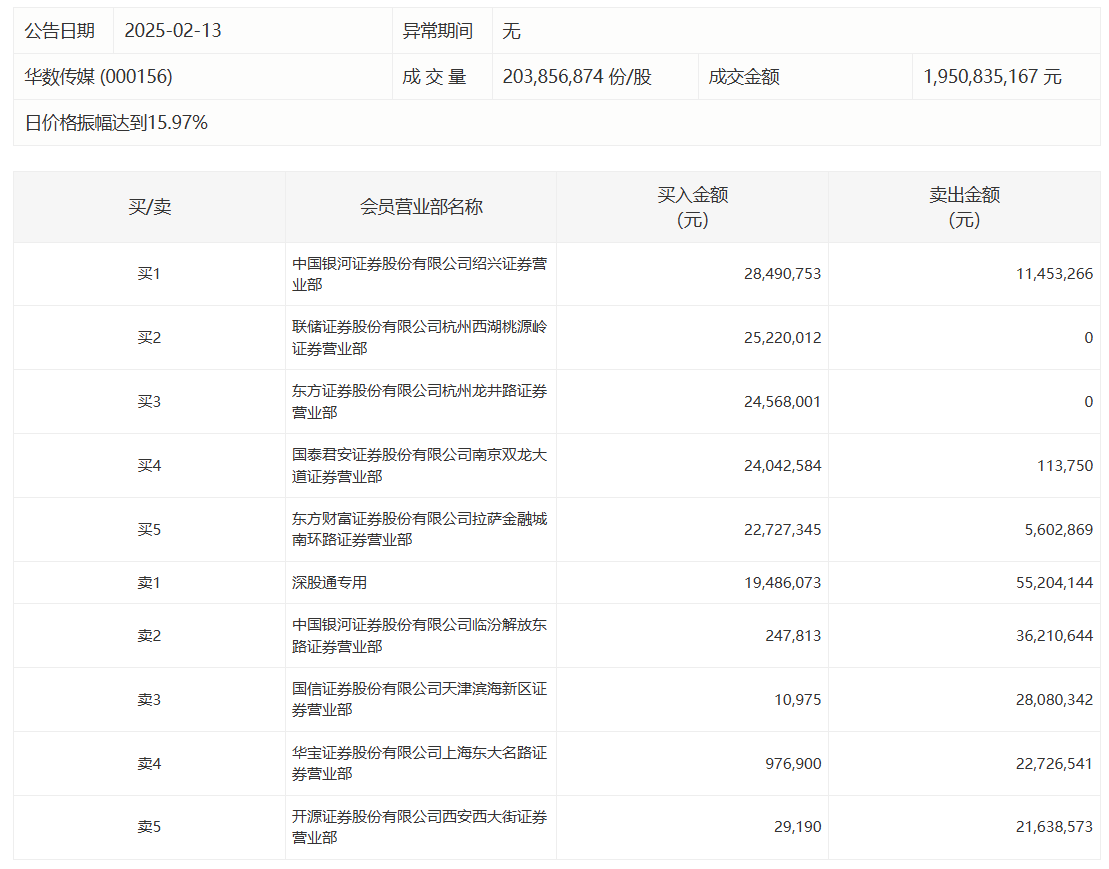1109x869 pixels.
Task: Open 联储证券杭州西湖桃源岭 branch entry
Action: pos(420,338)
